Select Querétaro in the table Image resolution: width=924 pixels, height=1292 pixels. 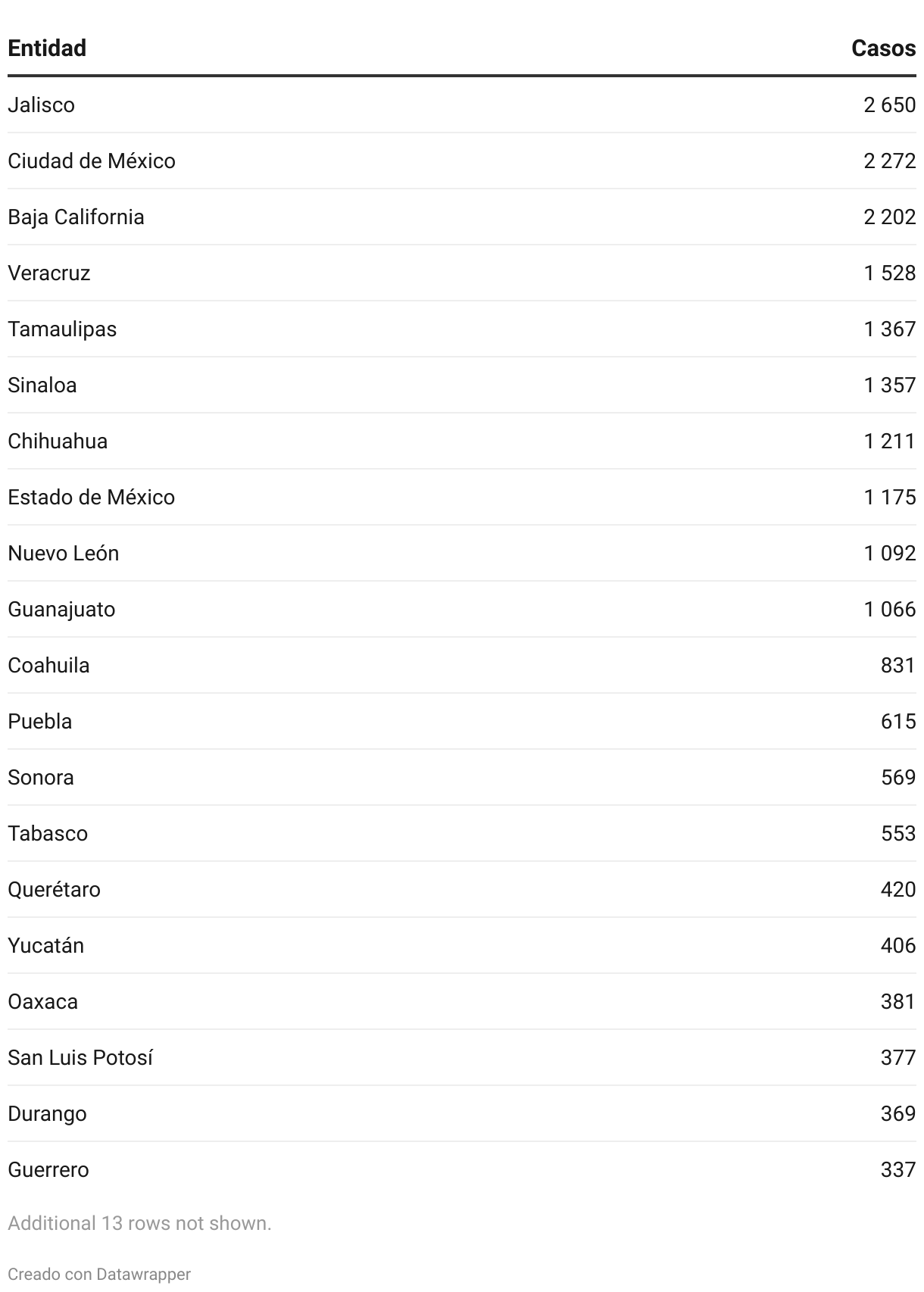(54, 890)
